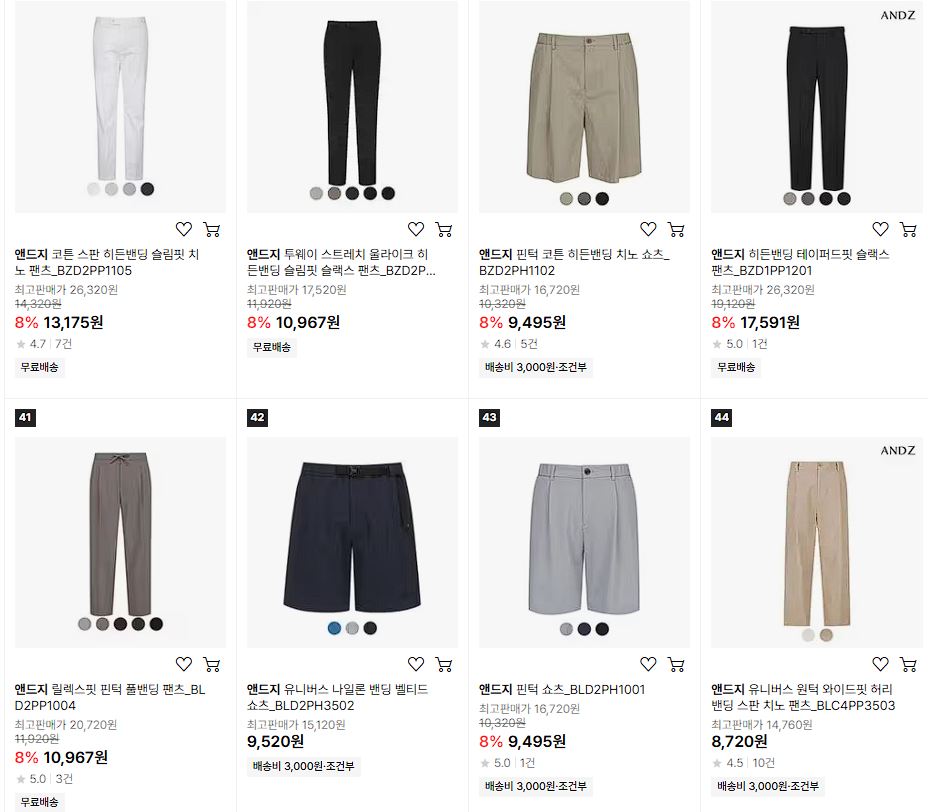Screen dimensions: 928x812
Task: Add white chino pants BZD2PP1105 to cart
Action: [x=211, y=229]
